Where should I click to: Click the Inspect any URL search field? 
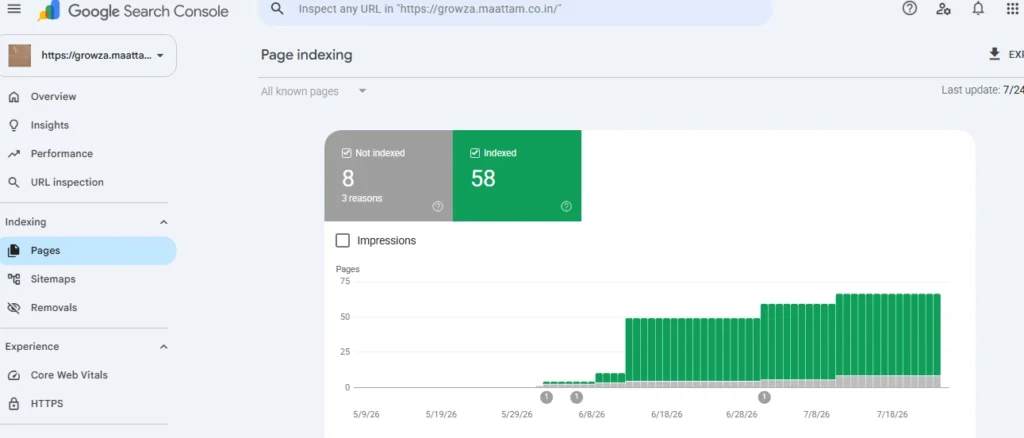pos(515,9)
